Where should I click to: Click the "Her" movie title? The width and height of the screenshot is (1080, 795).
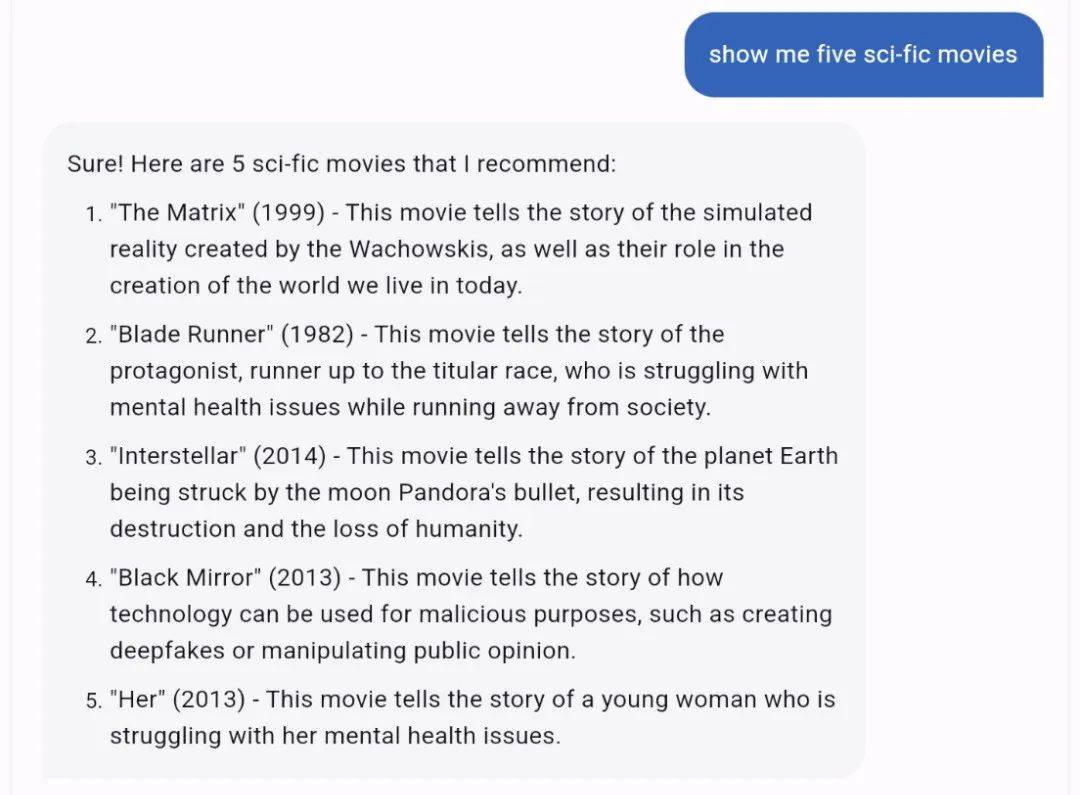(x=137, y=700)
